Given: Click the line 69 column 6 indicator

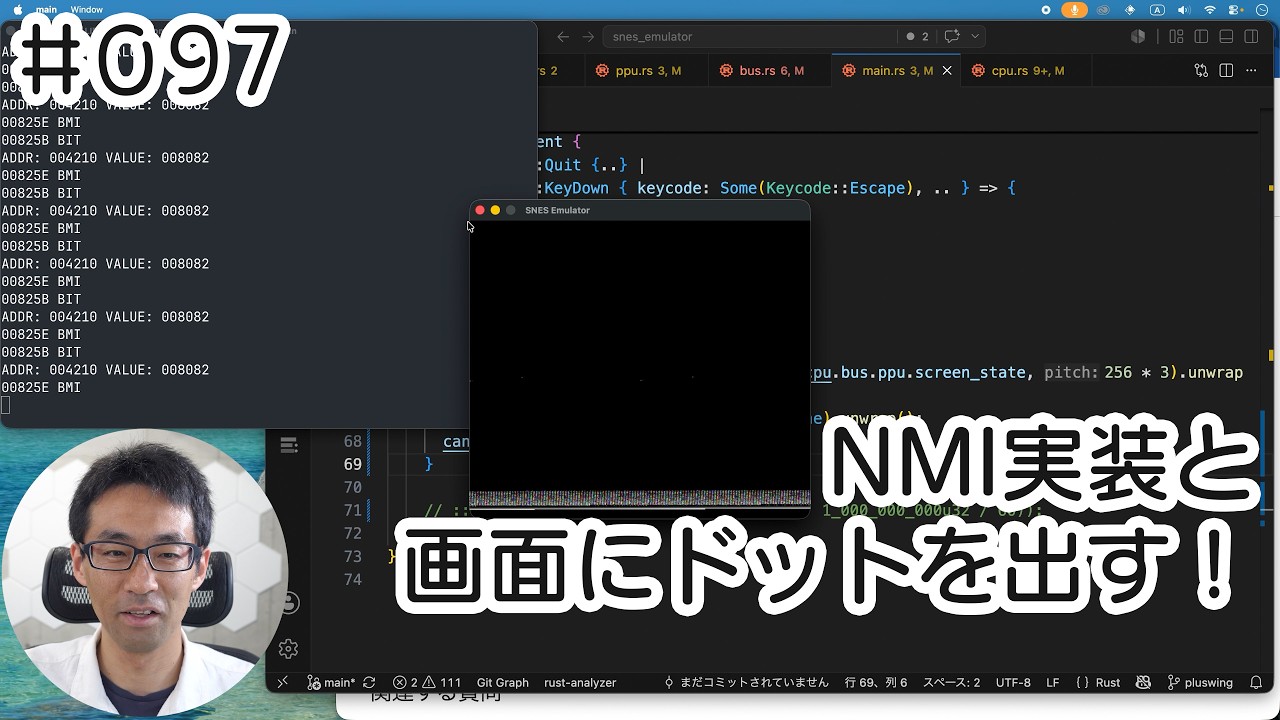Looking at the screenshot, I should pyautogui.click(x=876, y=682).
